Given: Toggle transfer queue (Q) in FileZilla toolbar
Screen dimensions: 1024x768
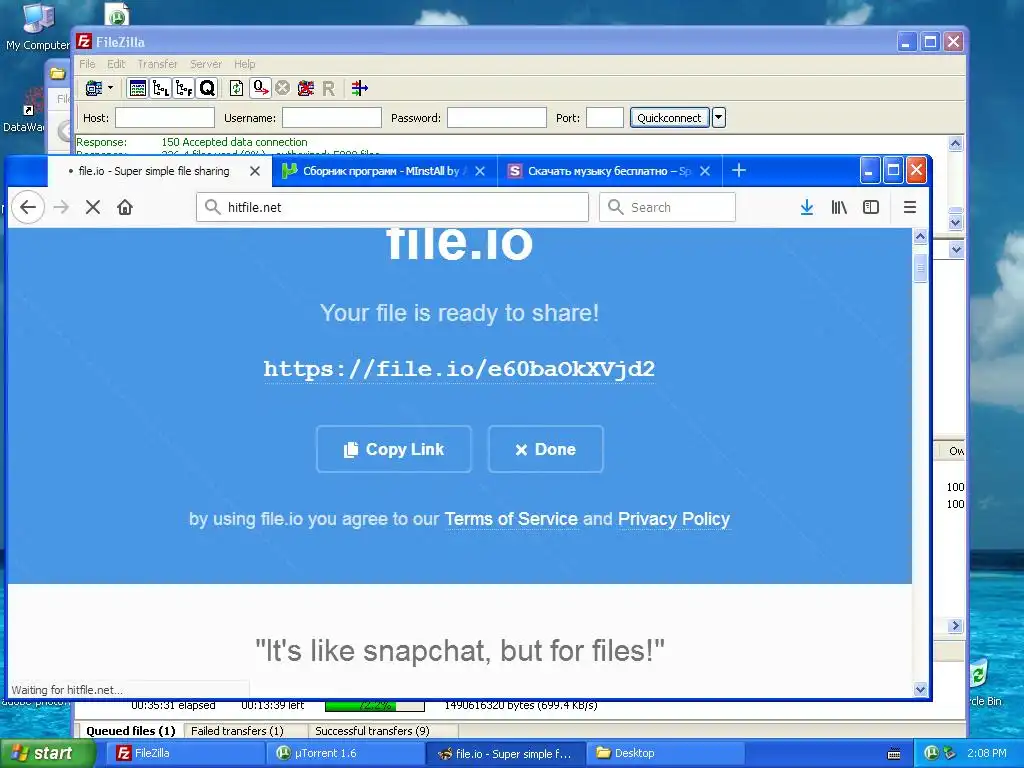Looking at the screenshot, I should (x=207, y=88).
